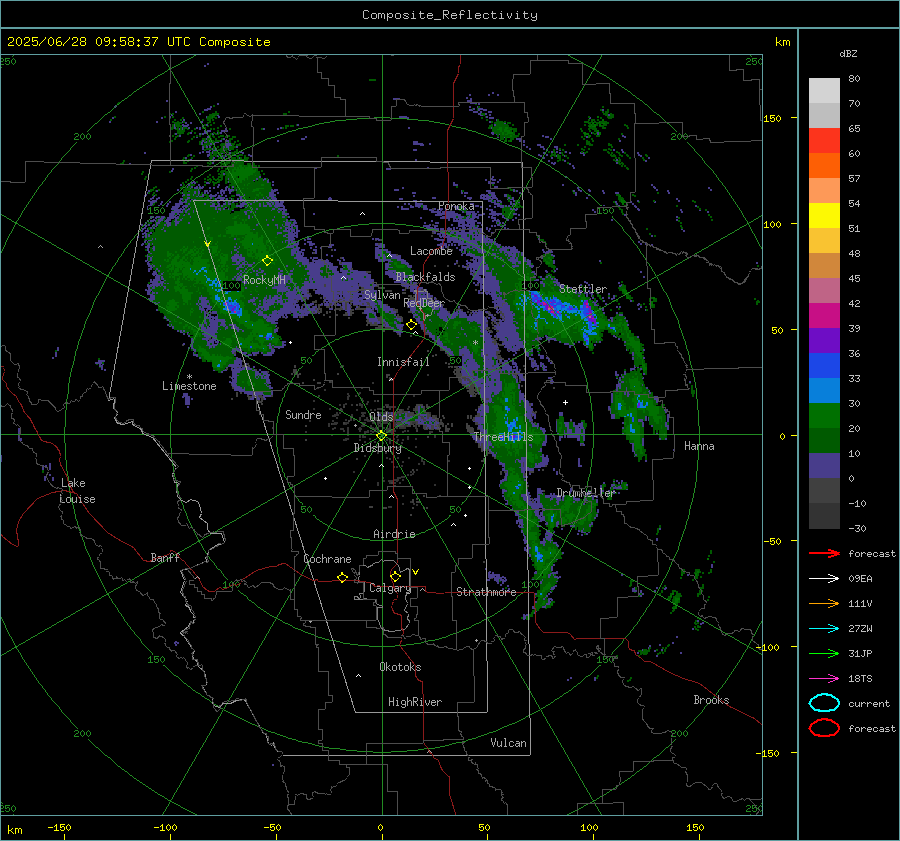
Task: Click the bright yellow 54 dBZ swatch
Action: pos(824,215)
